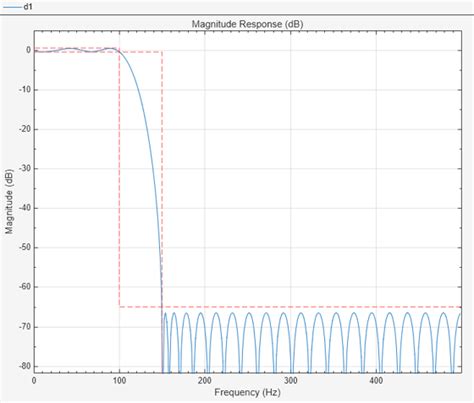Click the -80 magnitude tick label
Viewport: 474px width, 403px height.
coord(24,366)
